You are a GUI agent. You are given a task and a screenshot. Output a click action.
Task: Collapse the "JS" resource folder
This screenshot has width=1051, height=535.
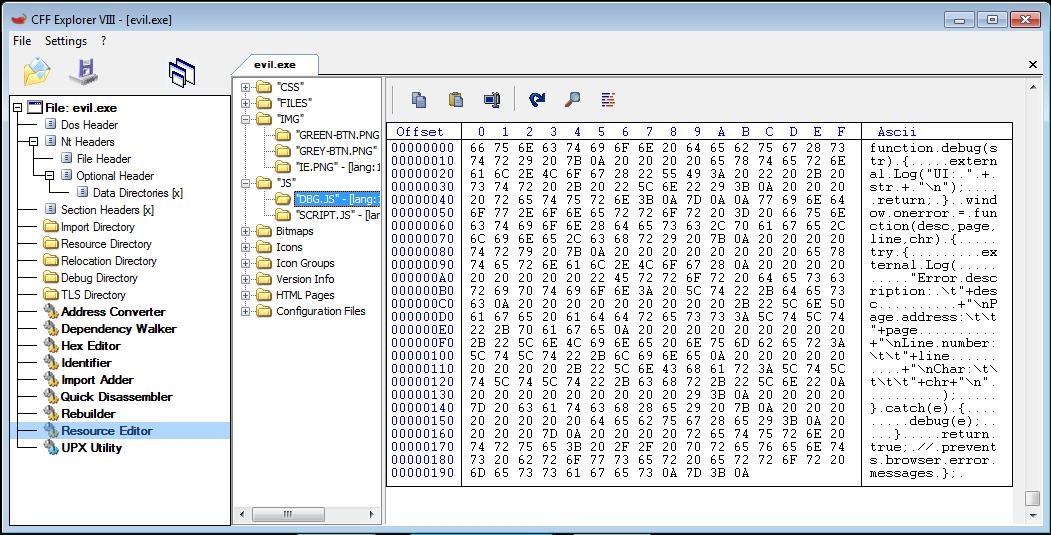click(245, 183)
